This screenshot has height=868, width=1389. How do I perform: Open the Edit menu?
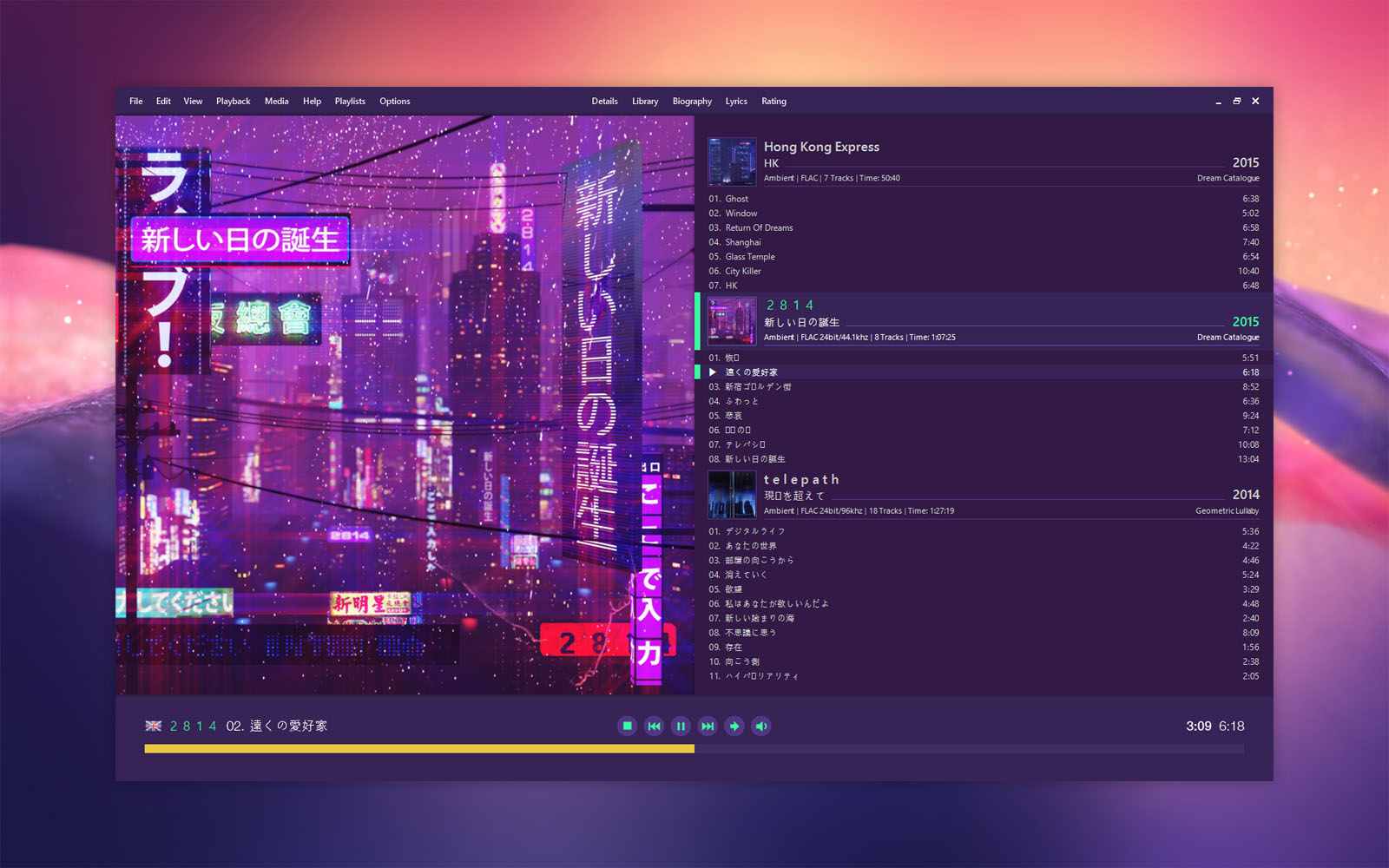click(x=163, y=102)
